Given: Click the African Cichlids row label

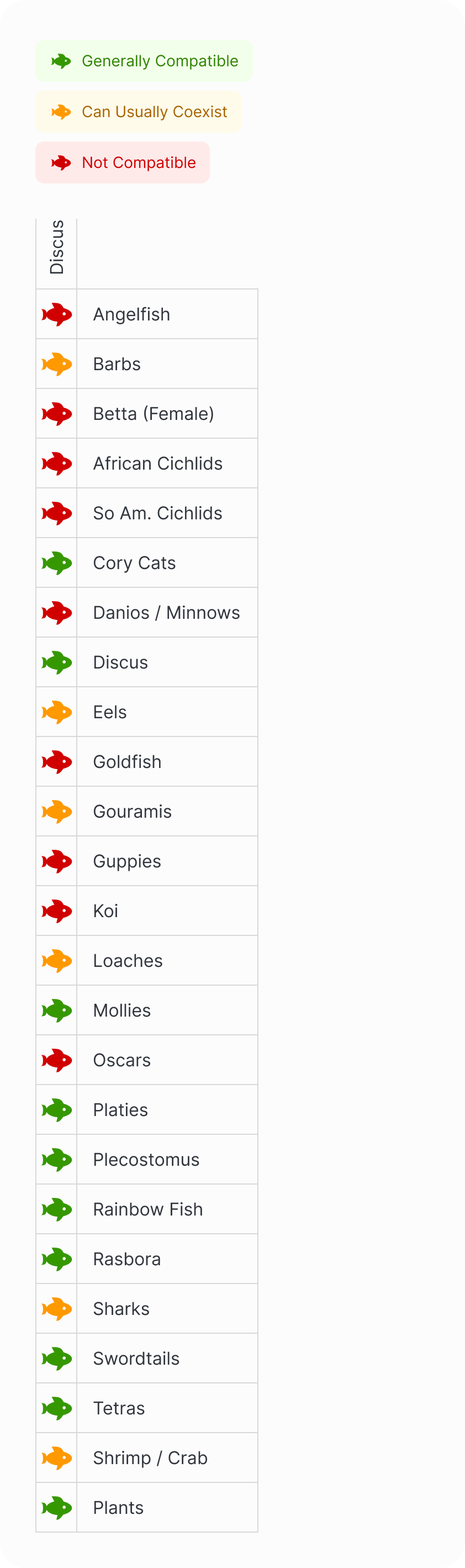Looking at the screenshot, I should click(x=157, y=464).
